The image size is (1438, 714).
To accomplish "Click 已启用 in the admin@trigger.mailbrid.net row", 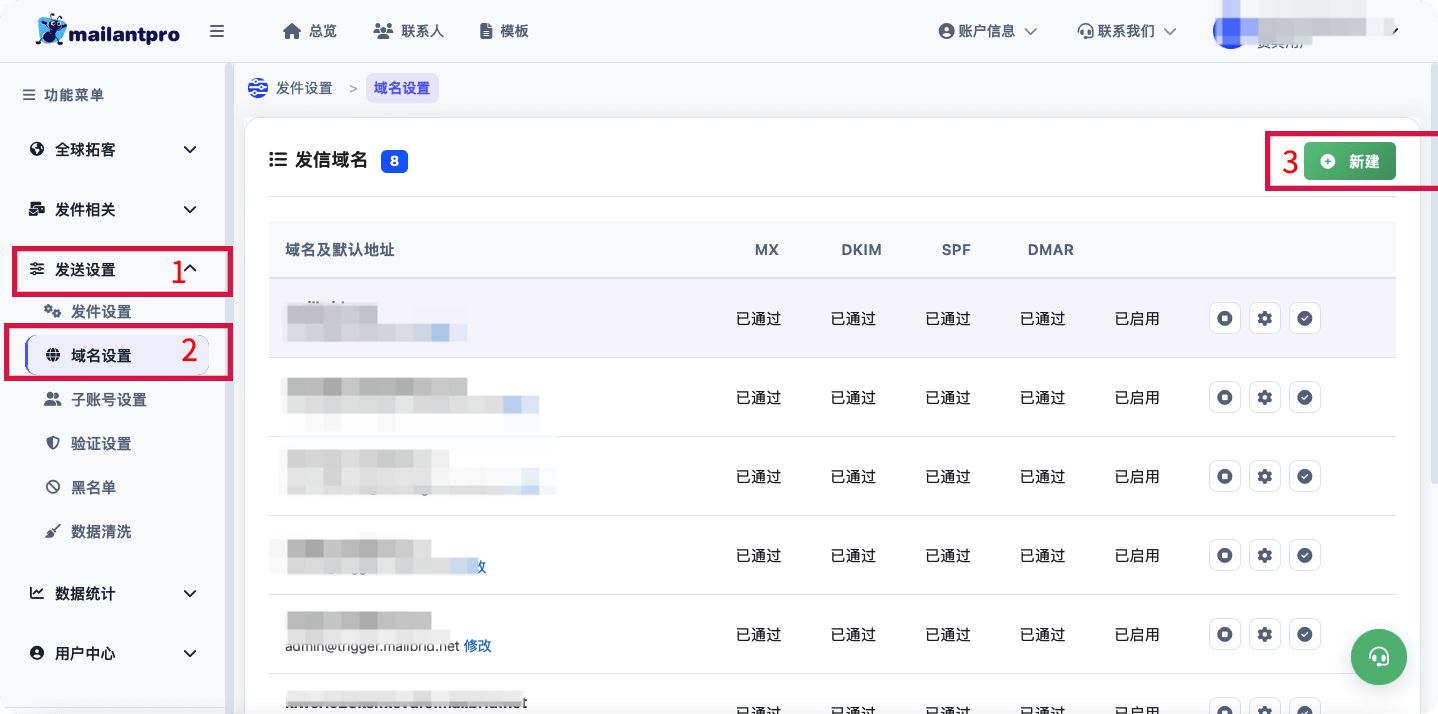I will [1137, 635].
